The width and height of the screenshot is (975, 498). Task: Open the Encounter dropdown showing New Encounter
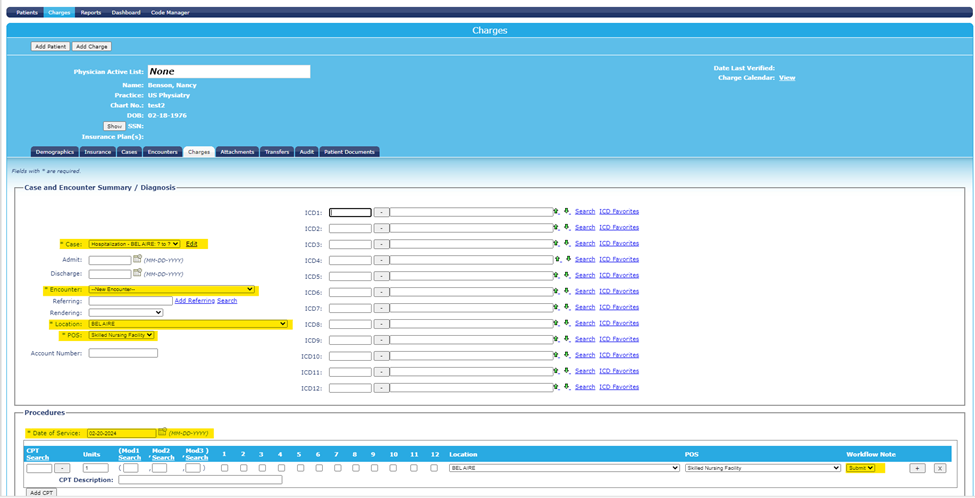click(172, 290)
